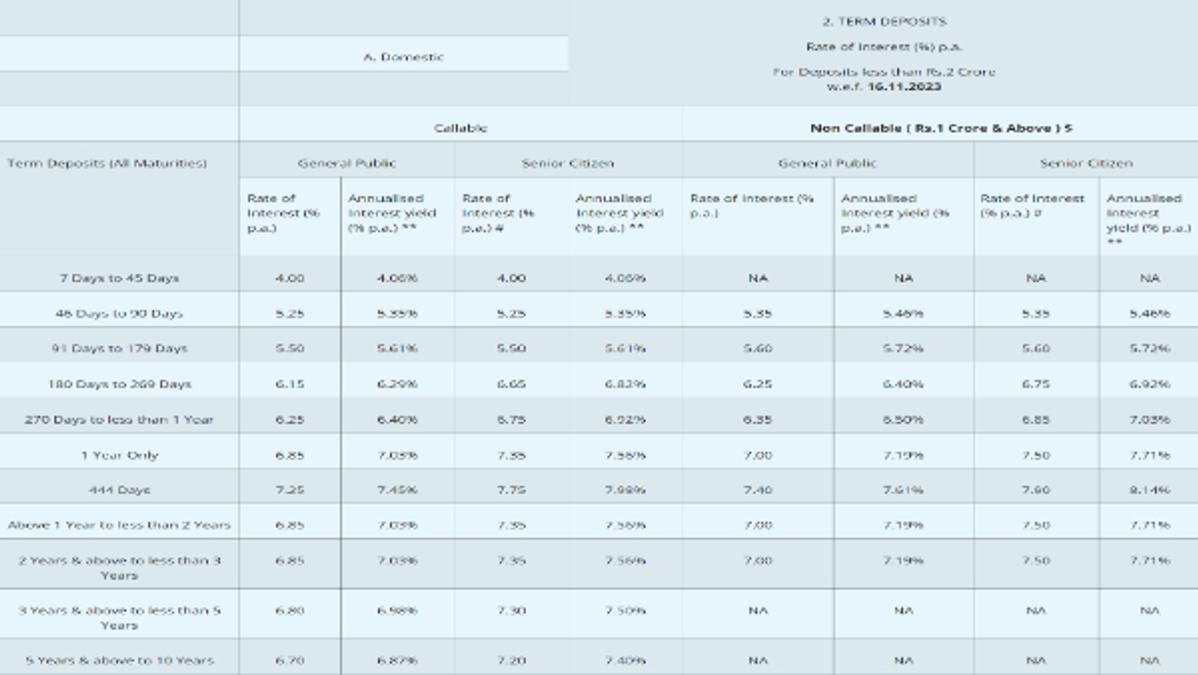Click 5.35 non-callable Senior Citizen rate, 46 Days row
Image resolution: width=1198 pixels, height=675 pixels.
click(x=1035, y=313)
